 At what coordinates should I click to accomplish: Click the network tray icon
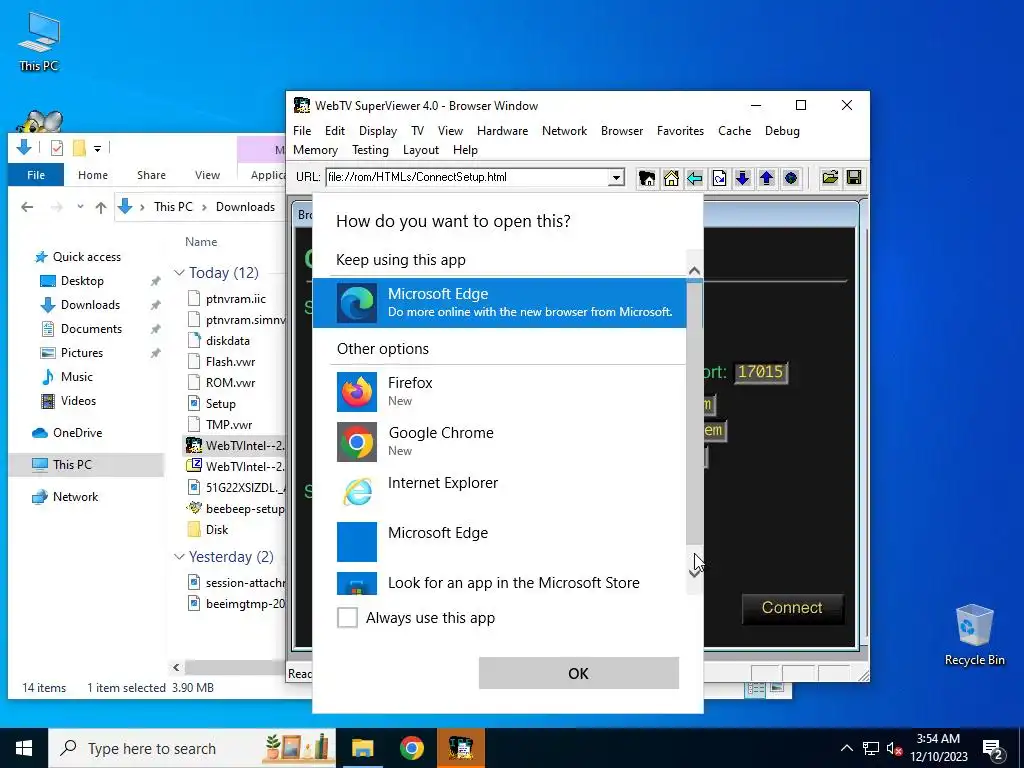tap(871, 749)
